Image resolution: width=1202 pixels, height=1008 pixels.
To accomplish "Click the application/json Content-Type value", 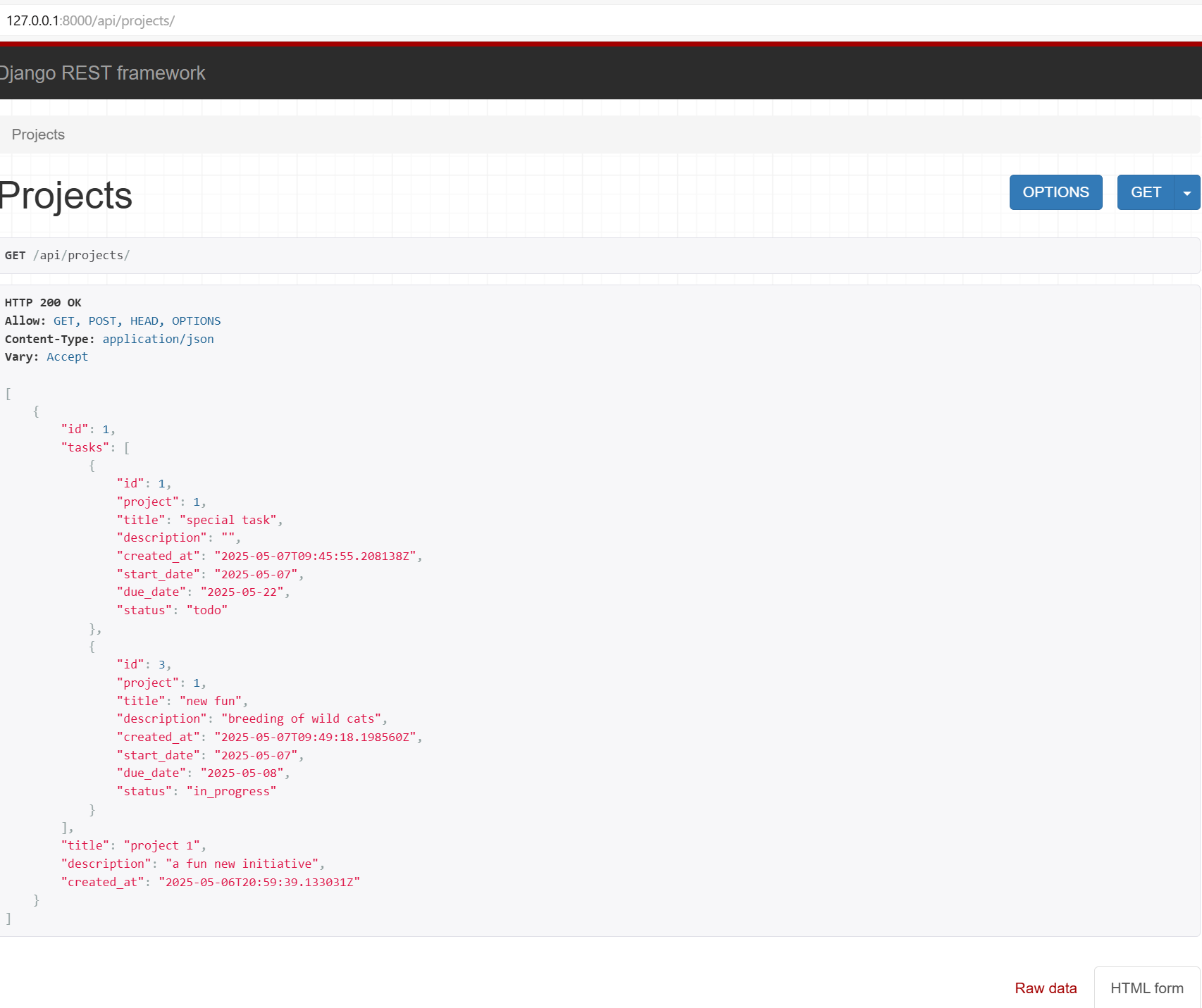I will point(158,339).
